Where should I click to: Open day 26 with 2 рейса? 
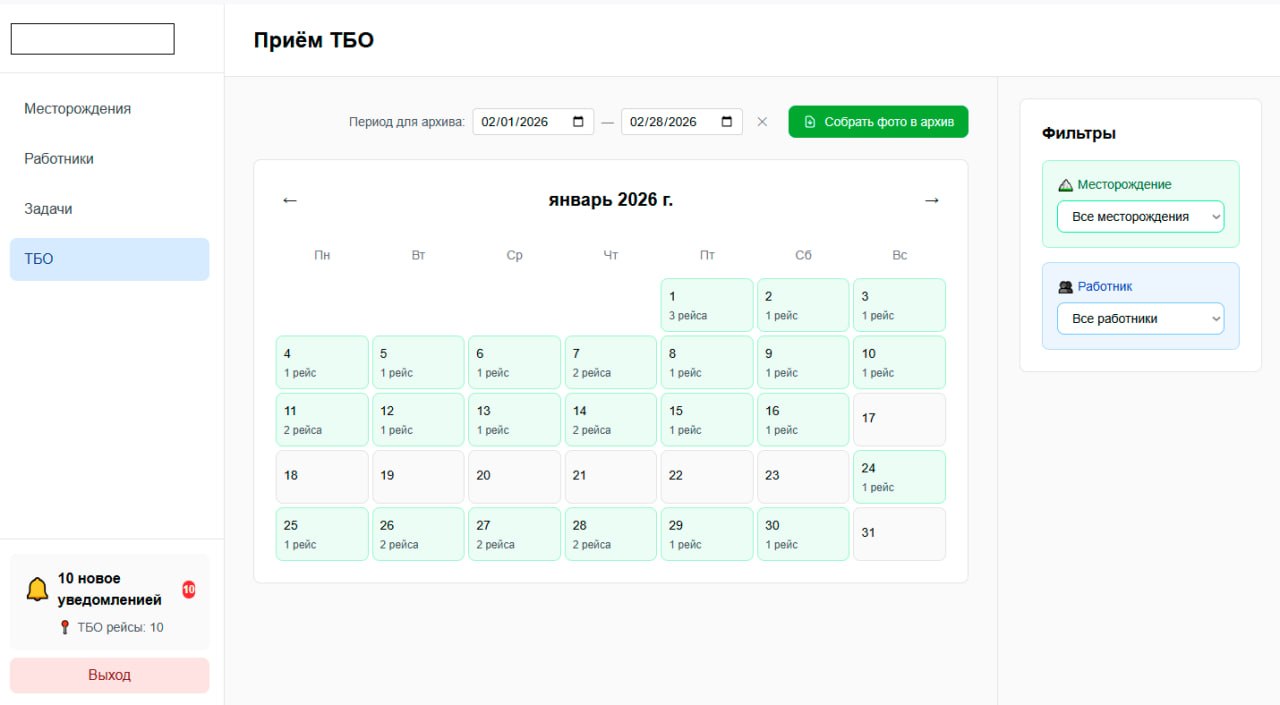[x=418, y=534]
